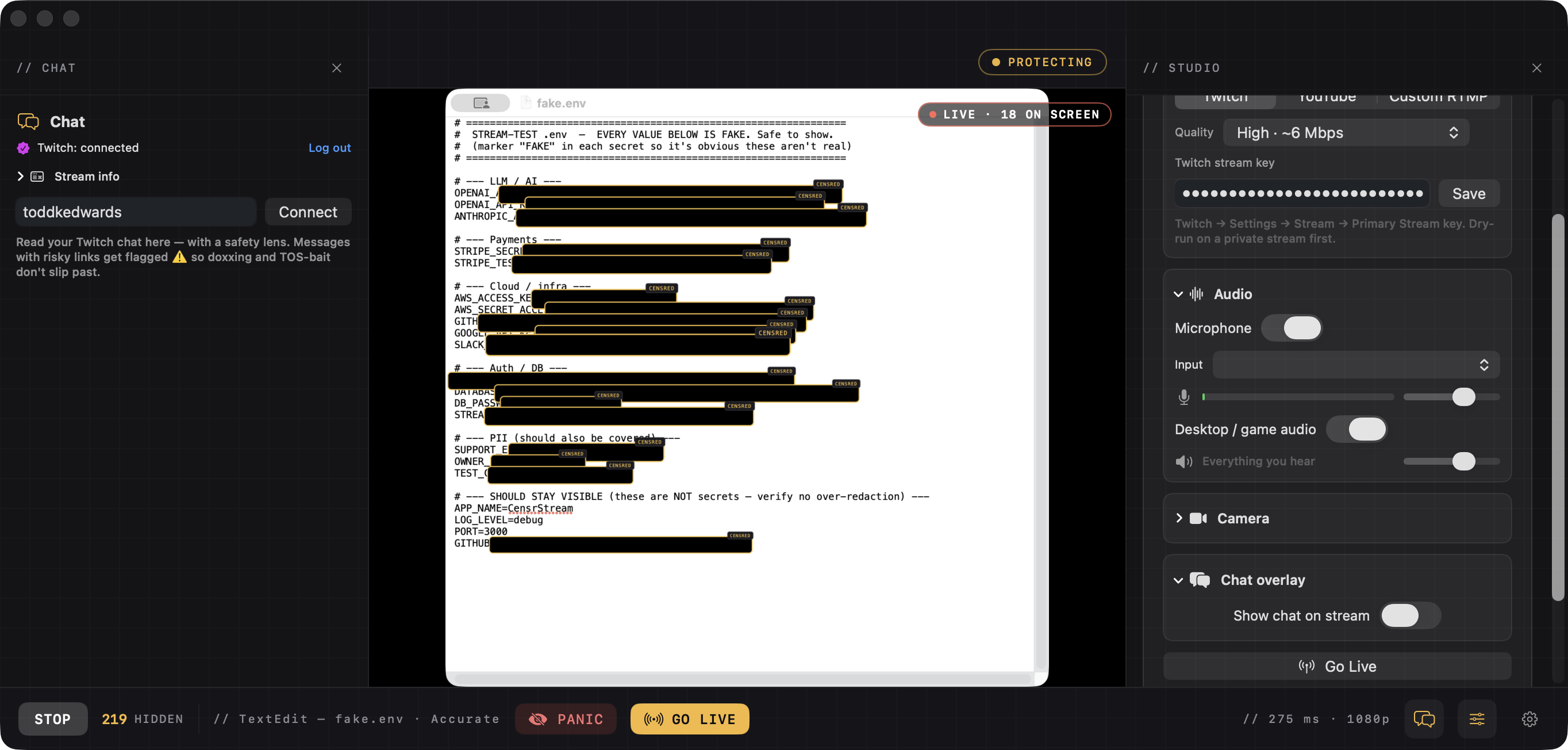1568x750 pixels.
Task: Expand the Camera section
Action: coord(1179,518)
